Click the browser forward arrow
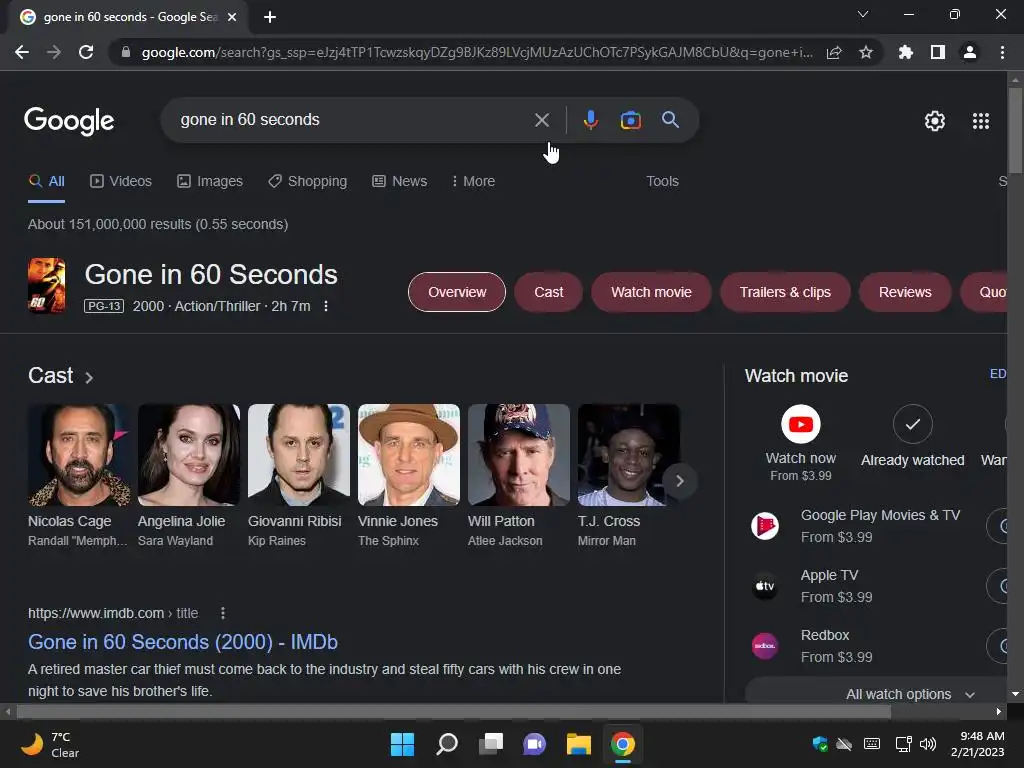This screenshot has width=1024, height=768. pyautogui.click(x=54, y=52)
